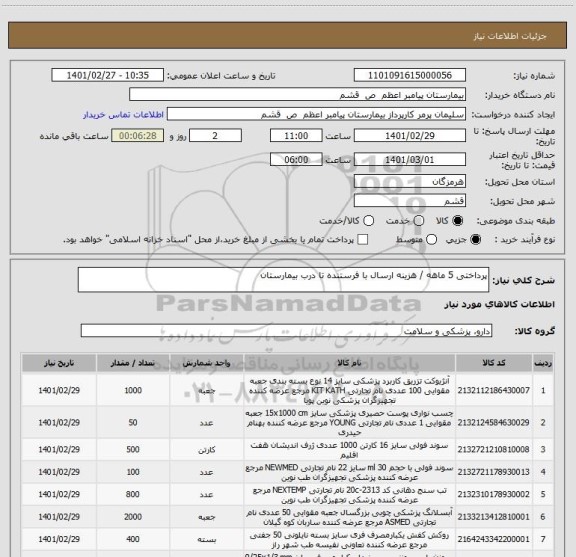This screenshot has height=557, width=576.
Task: Click the goods group field دارو، پزشکی و سلامت
Action: click(286, 331)
